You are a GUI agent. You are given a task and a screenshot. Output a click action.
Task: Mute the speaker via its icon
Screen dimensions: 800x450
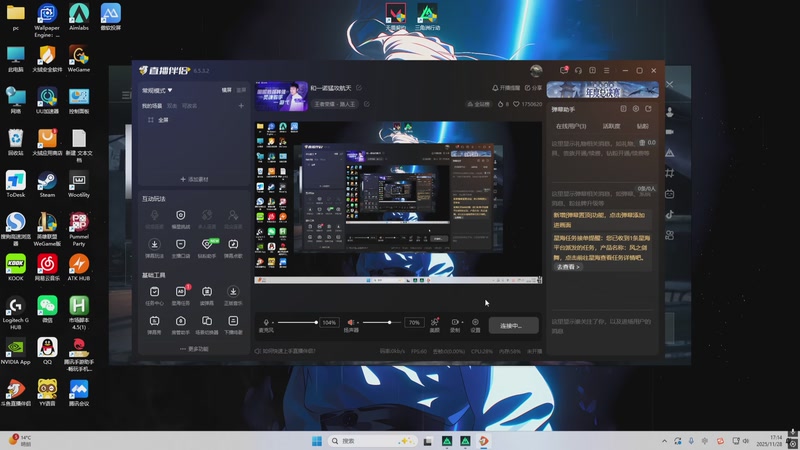[x=351, y=322]
